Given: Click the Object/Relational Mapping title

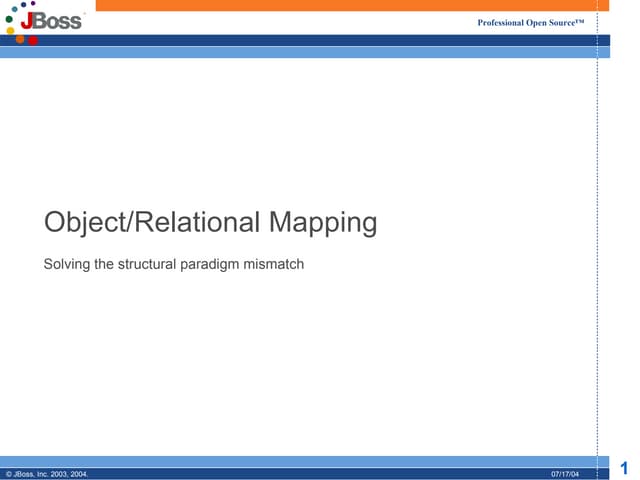Looking at the screenshot, I should pos(210,222).
